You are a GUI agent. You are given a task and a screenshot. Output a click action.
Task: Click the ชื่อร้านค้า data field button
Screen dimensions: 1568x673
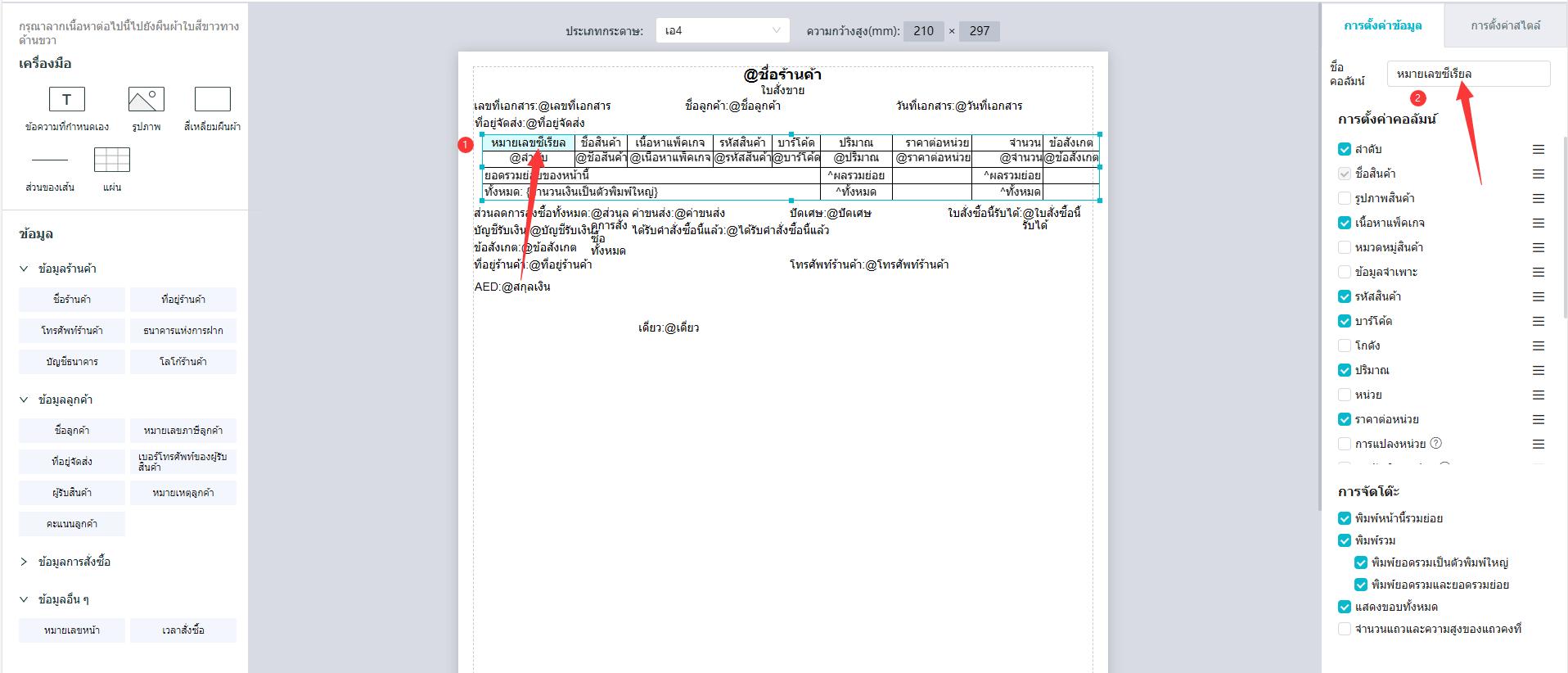pyautogui.click(x=72, y=300)
